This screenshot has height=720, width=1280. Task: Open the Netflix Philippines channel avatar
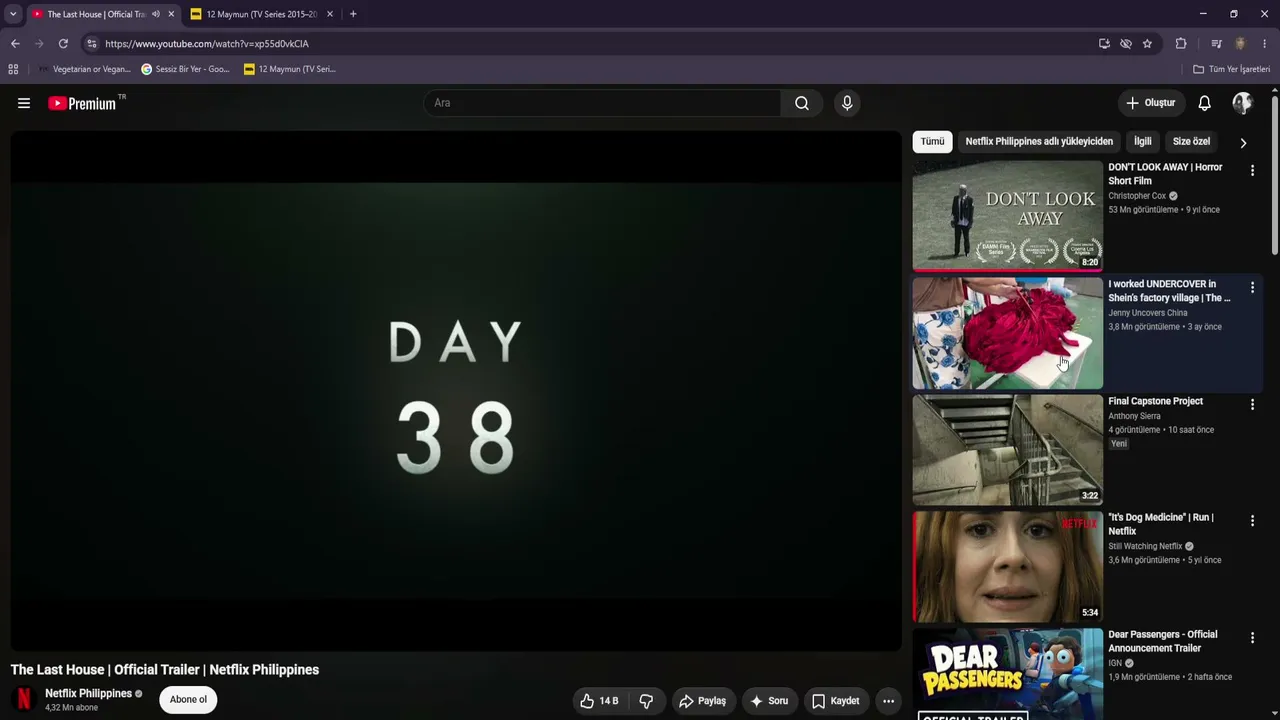point(23,700)
